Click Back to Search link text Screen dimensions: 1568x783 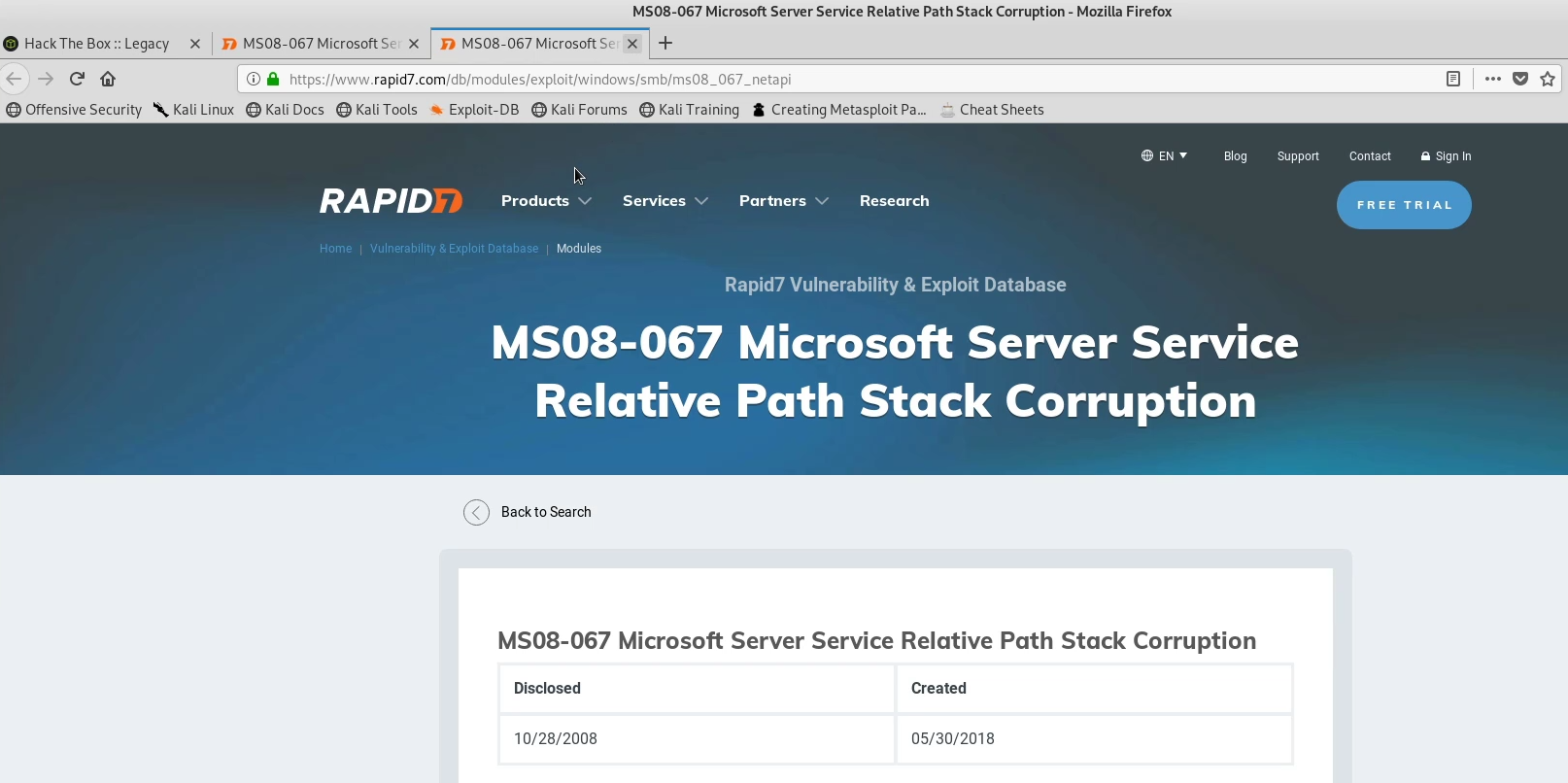[x=546, y=512]
